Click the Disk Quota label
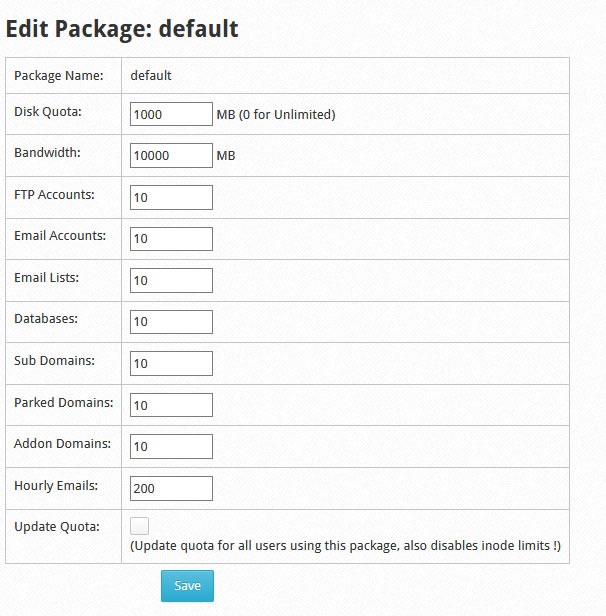Viewport: 606px width, 616px height. click(48, 112)
